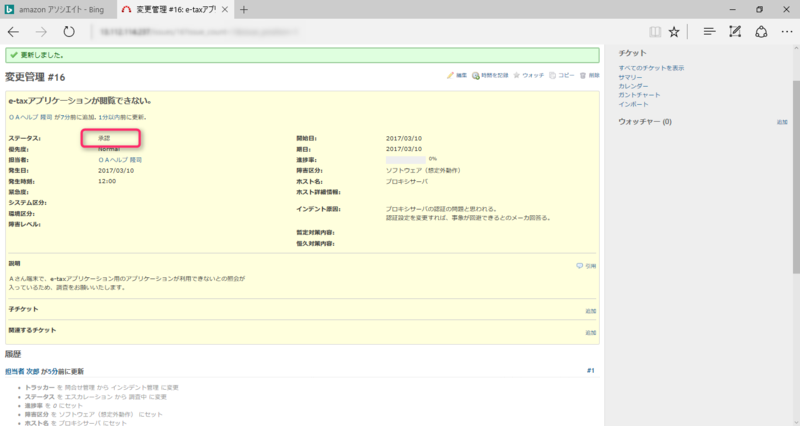The image size is (800, 426).
Task: Click the heading 変更管理 #16
Action: [35, 77]
